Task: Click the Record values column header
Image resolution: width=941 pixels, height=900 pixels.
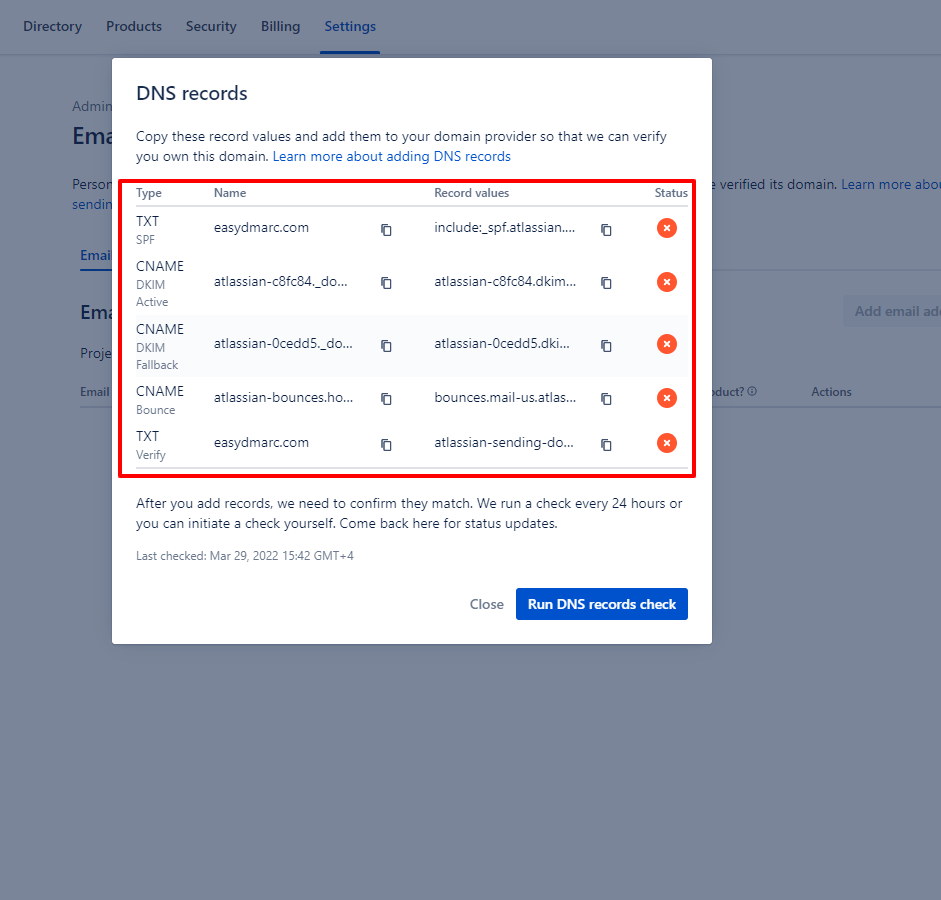Action: coord(471,193)
